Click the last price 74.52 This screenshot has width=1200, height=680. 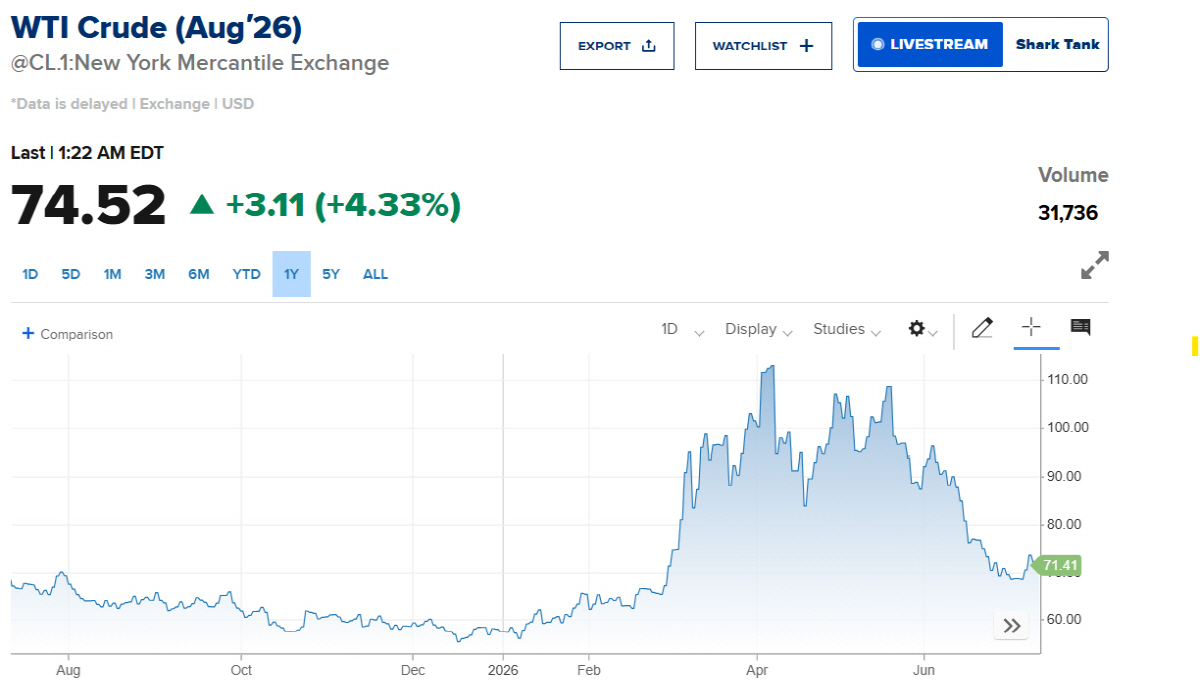[x=88, y=205]
